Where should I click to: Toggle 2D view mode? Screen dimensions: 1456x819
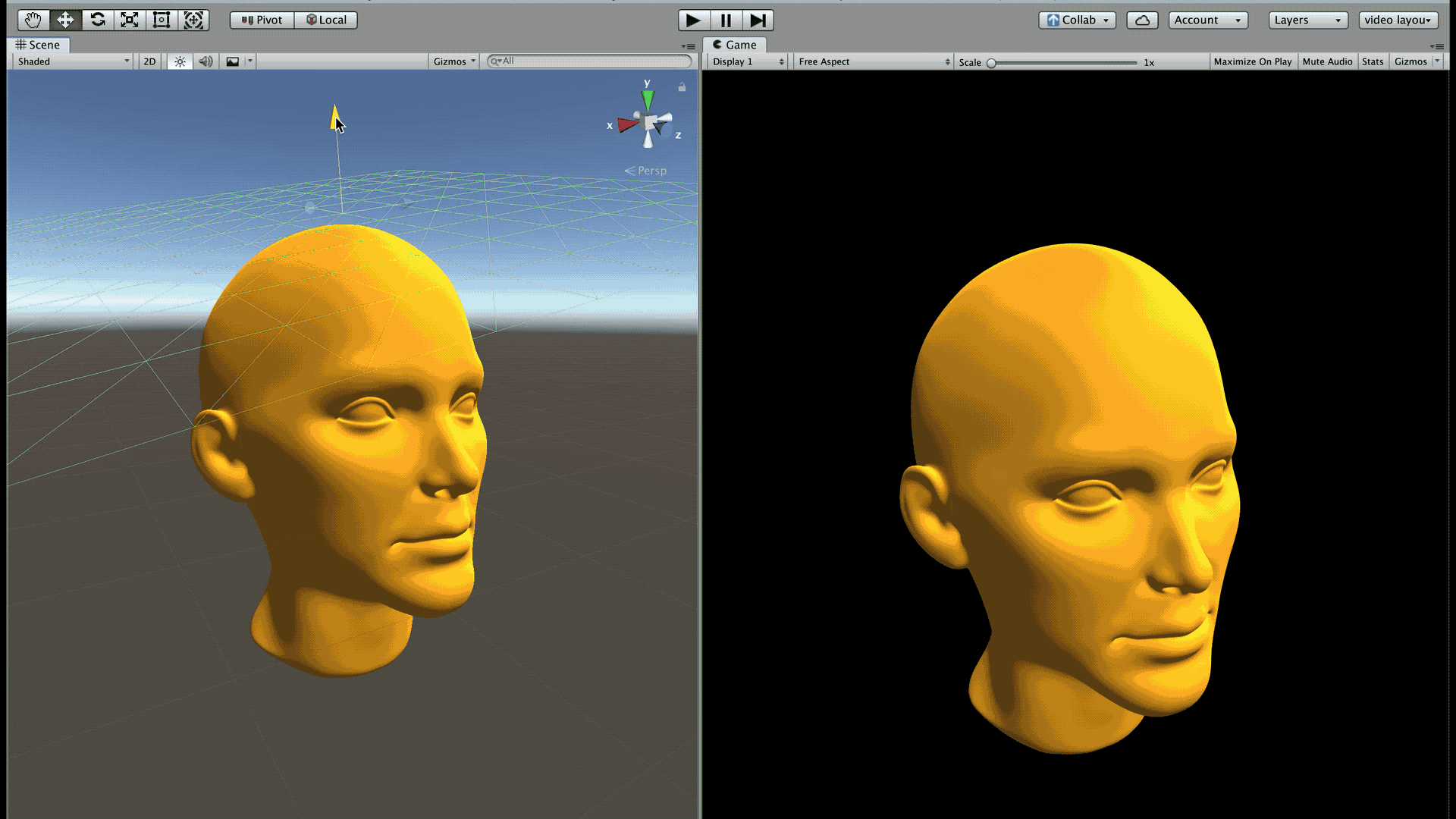click(x=149, y=61)
